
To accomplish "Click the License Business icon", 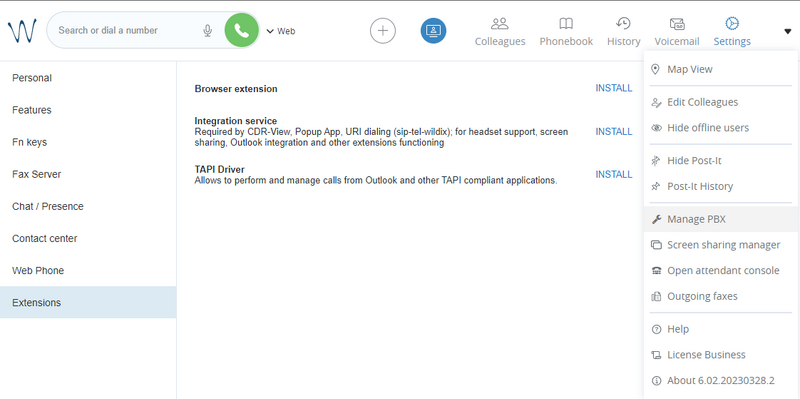I will pyautogui.click(x=657, y=355).
